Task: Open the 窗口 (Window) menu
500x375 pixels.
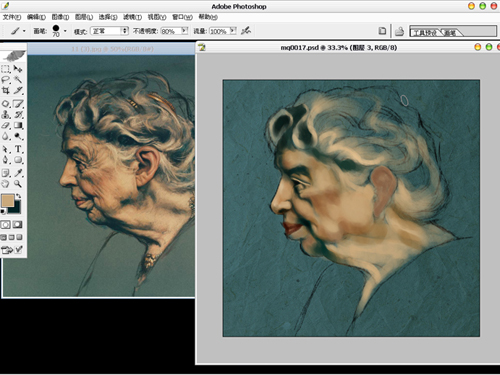Action: [x=182, y=17]
